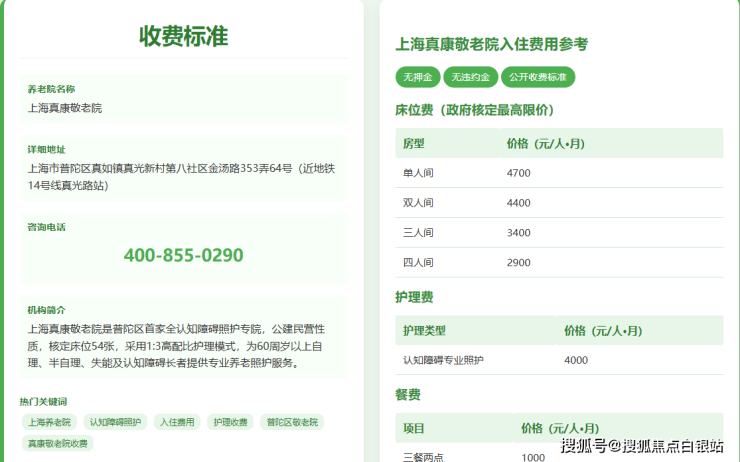Select the 普陀区敬老院 keyword tag
Screen dimensions: 740x462
tap(292, 422)
